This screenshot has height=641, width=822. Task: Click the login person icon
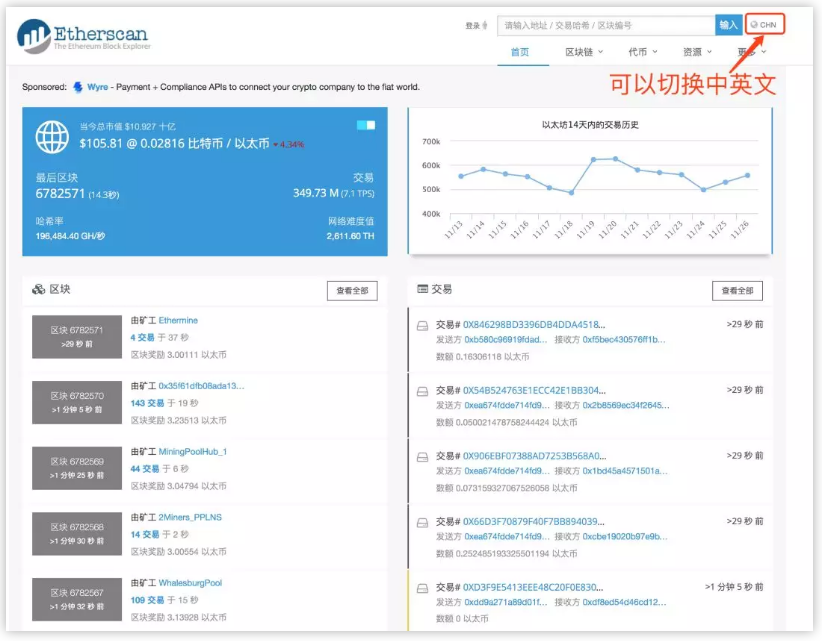(485, 25)
